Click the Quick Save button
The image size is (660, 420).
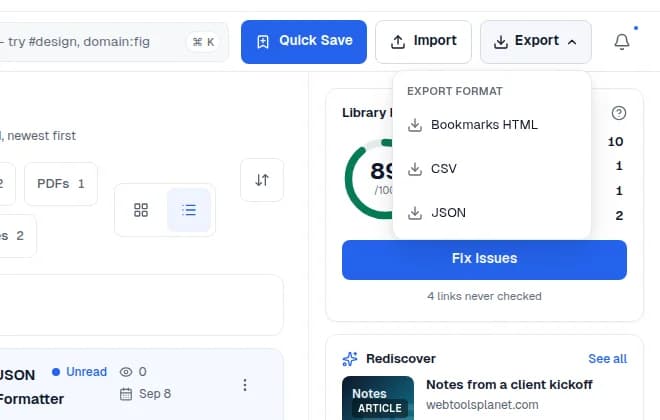[x=303, y=42]
